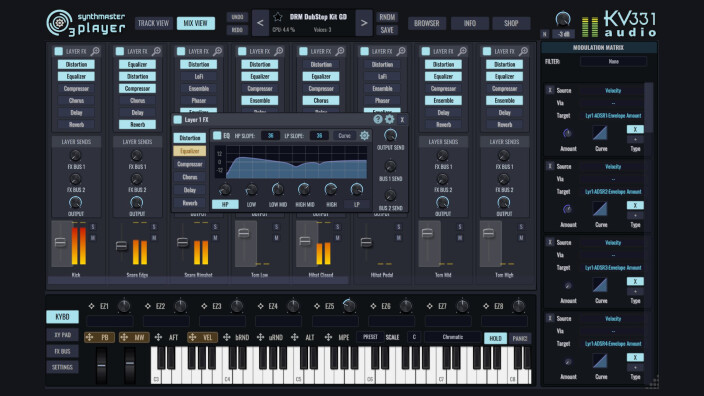Mute the Tom High channel
704x396 pixels.
pyautogui.click(x=521, y=238)
